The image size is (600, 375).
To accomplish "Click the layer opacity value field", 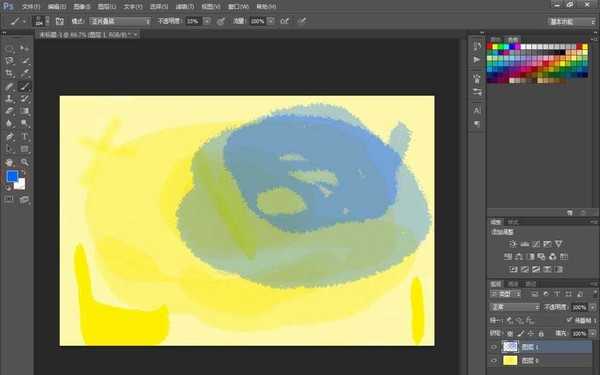I will [579, 307].
